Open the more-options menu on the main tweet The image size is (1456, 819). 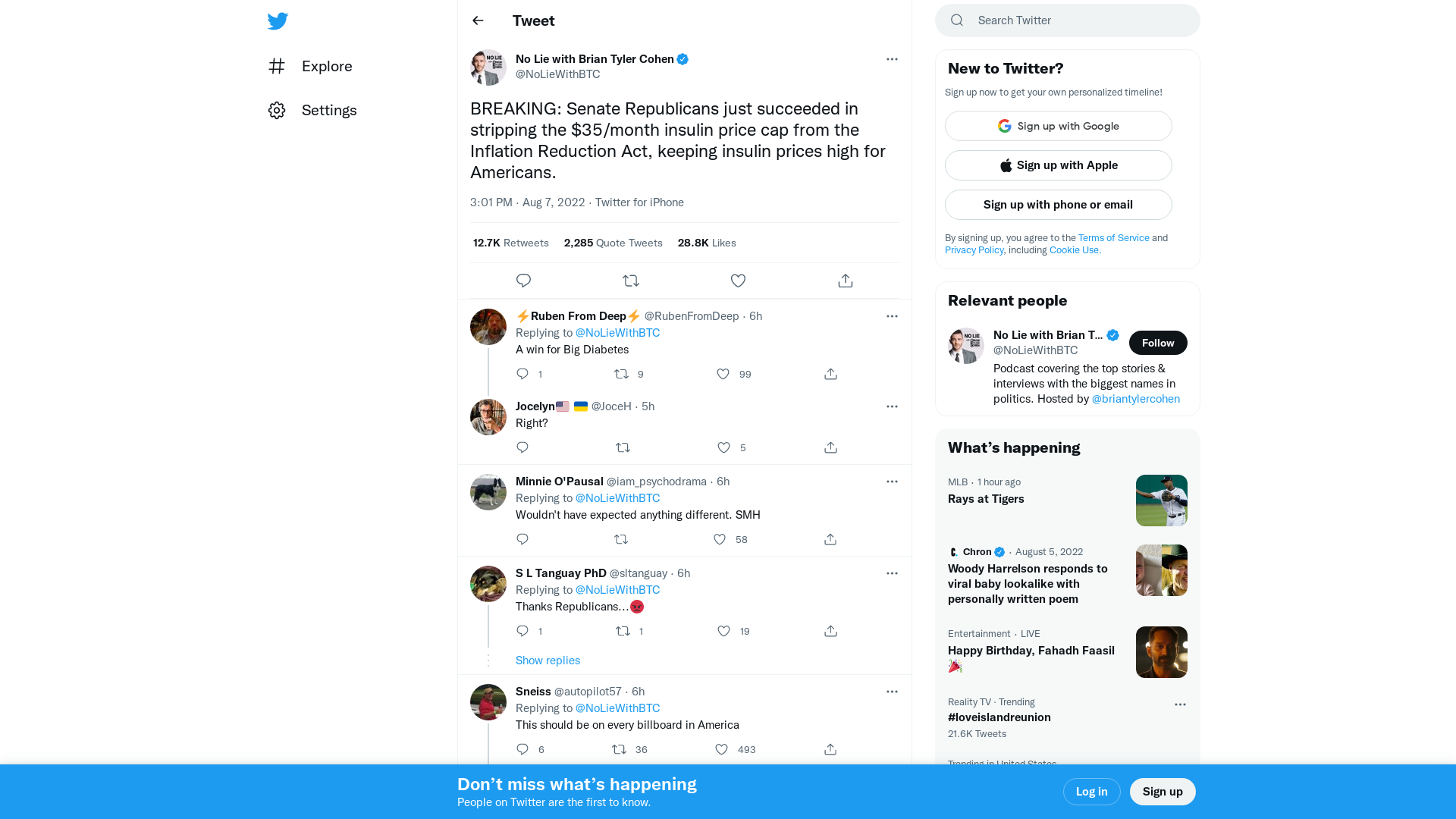click(892, 59)
